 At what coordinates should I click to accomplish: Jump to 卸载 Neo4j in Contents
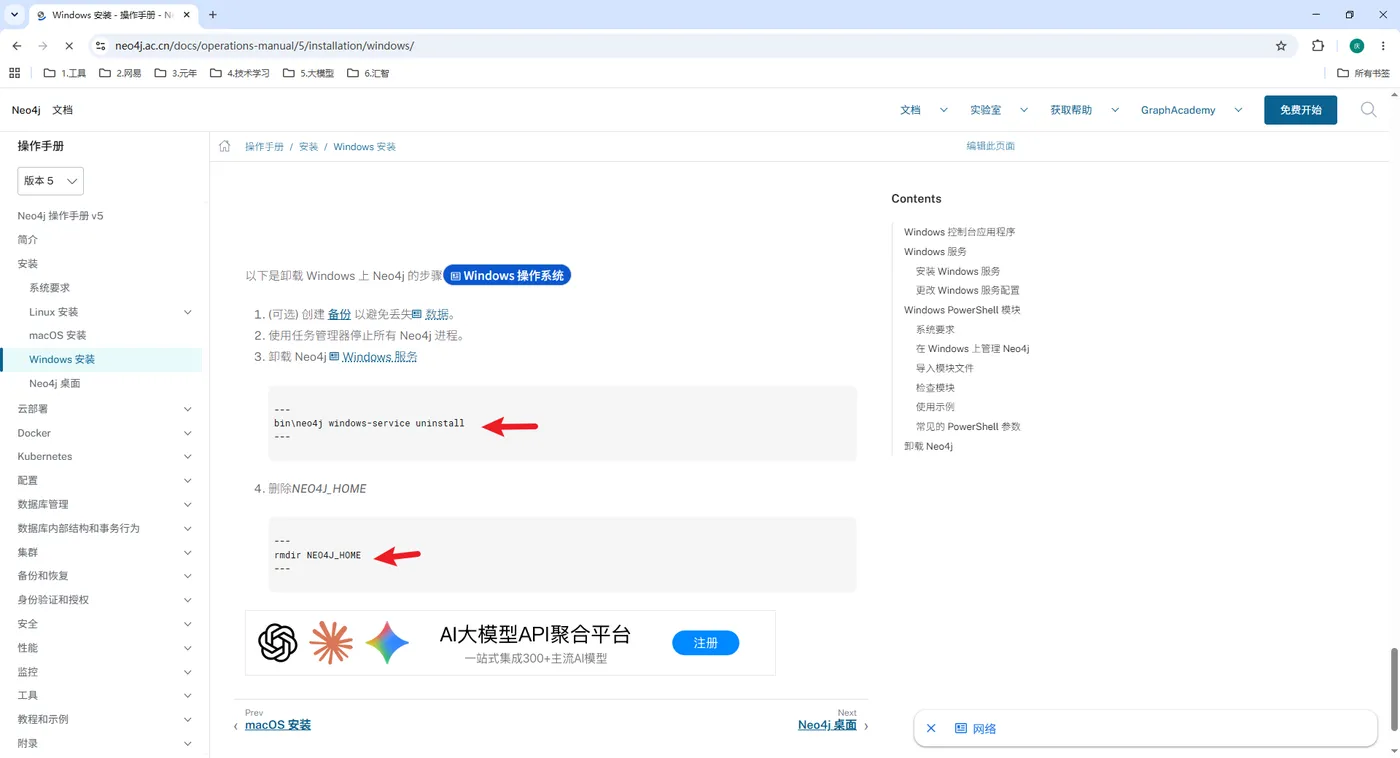tap(928, 446)
